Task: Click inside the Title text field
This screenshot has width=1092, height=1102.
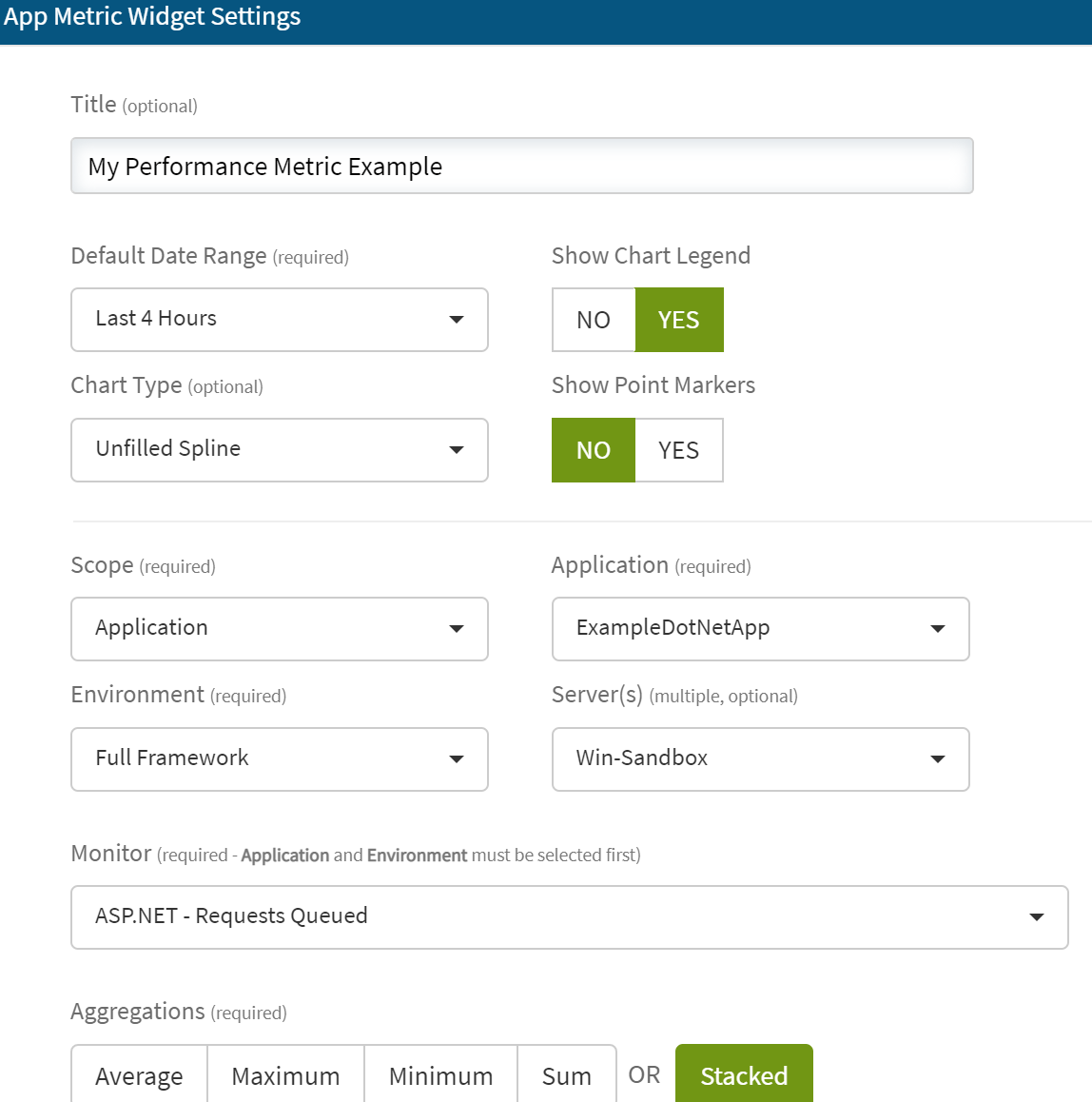Action: (521, 166)
